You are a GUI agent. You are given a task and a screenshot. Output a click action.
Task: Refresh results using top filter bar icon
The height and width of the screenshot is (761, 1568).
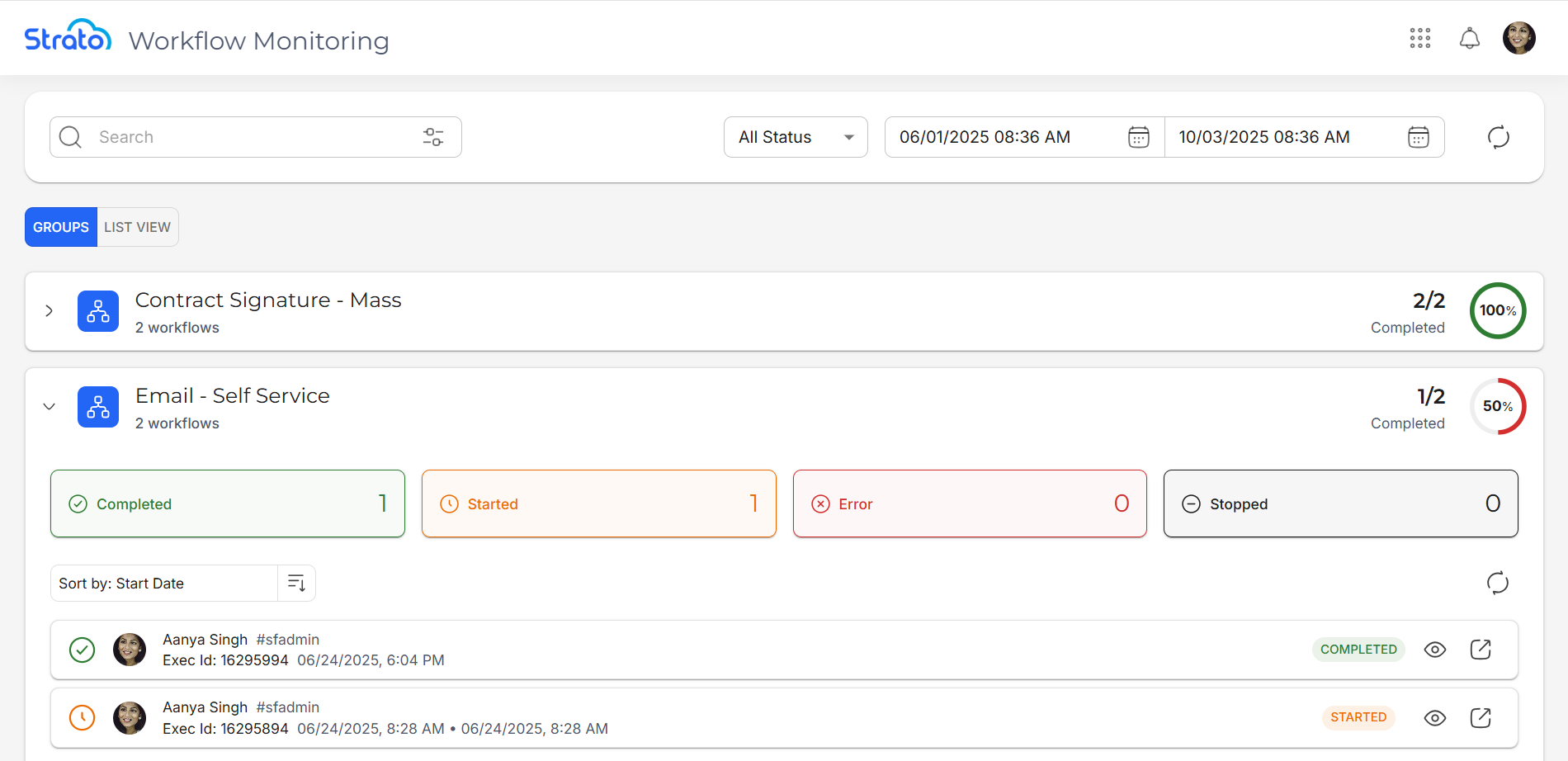click(x=1498, y=137)
